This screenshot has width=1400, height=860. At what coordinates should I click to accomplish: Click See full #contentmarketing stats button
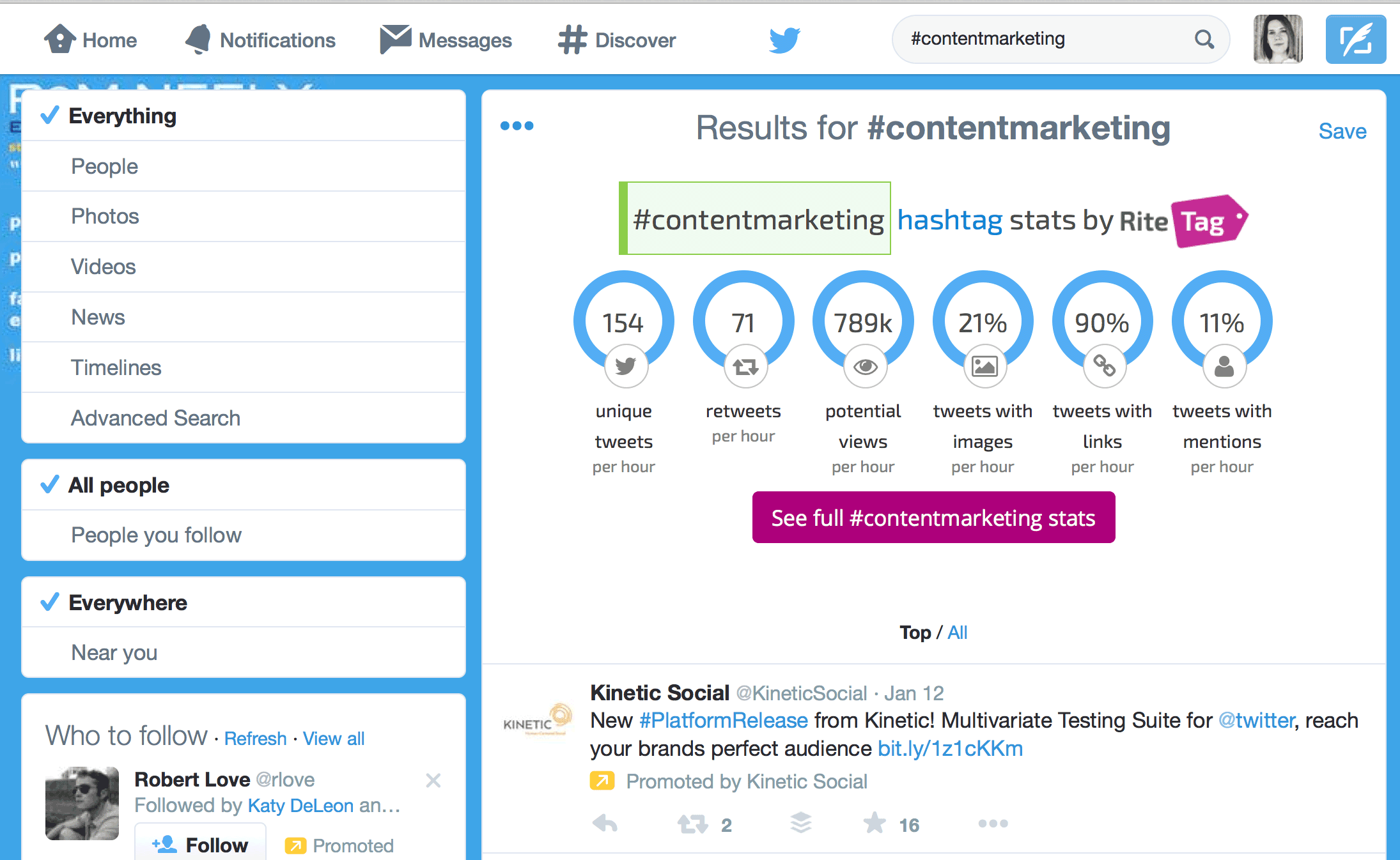tap(933, 518)
